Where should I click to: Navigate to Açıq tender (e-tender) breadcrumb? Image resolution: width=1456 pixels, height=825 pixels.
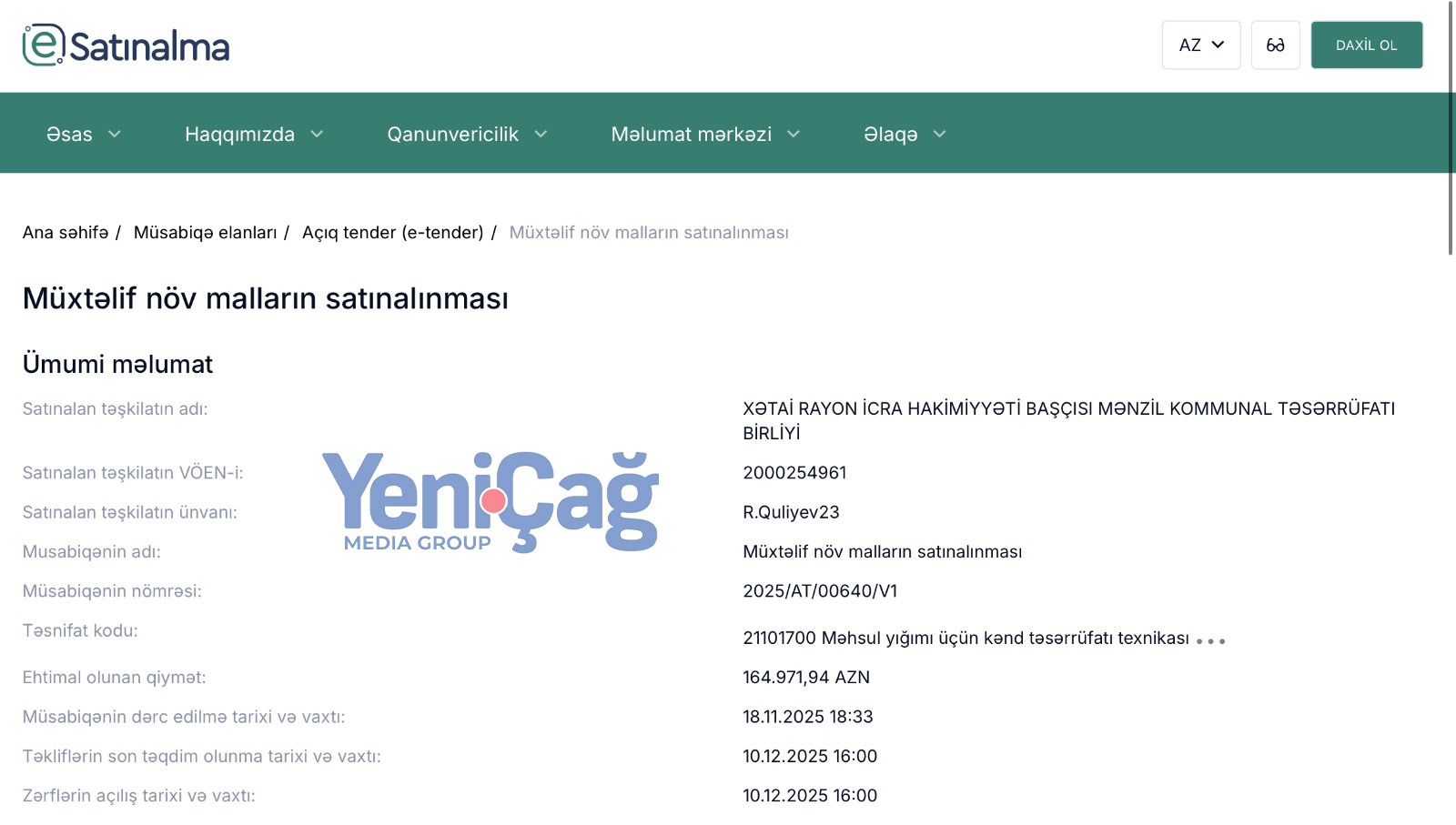392,233
